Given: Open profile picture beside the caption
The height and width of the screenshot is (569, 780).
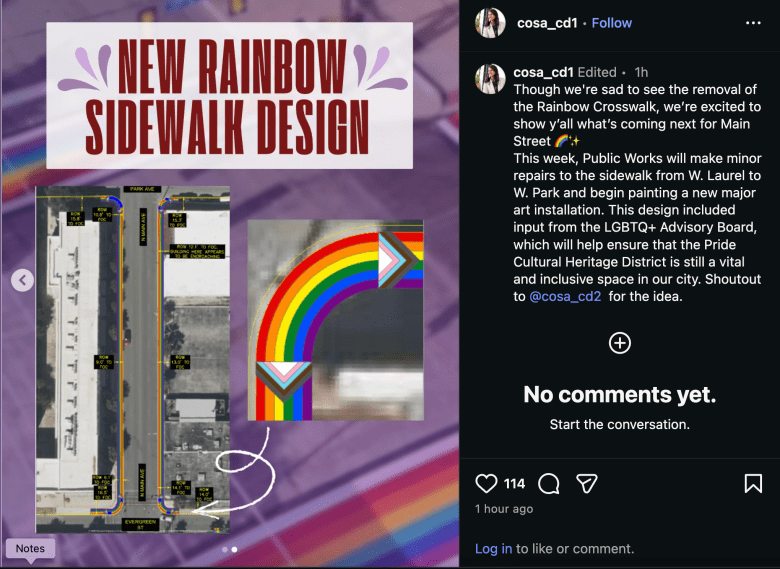Looking at the screenshot, I should click(490, 79).
